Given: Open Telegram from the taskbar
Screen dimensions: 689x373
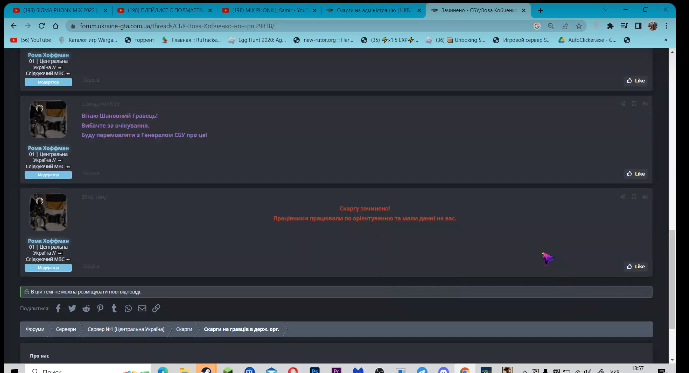Looking at the screenshot, I should point(422,370).
